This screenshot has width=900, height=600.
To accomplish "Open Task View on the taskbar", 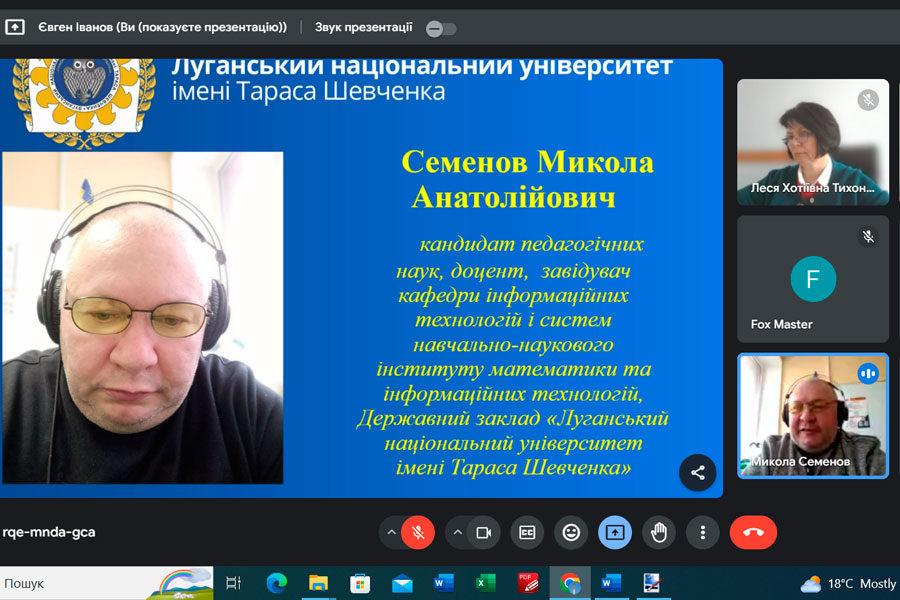I will click(x=234, y=583).
